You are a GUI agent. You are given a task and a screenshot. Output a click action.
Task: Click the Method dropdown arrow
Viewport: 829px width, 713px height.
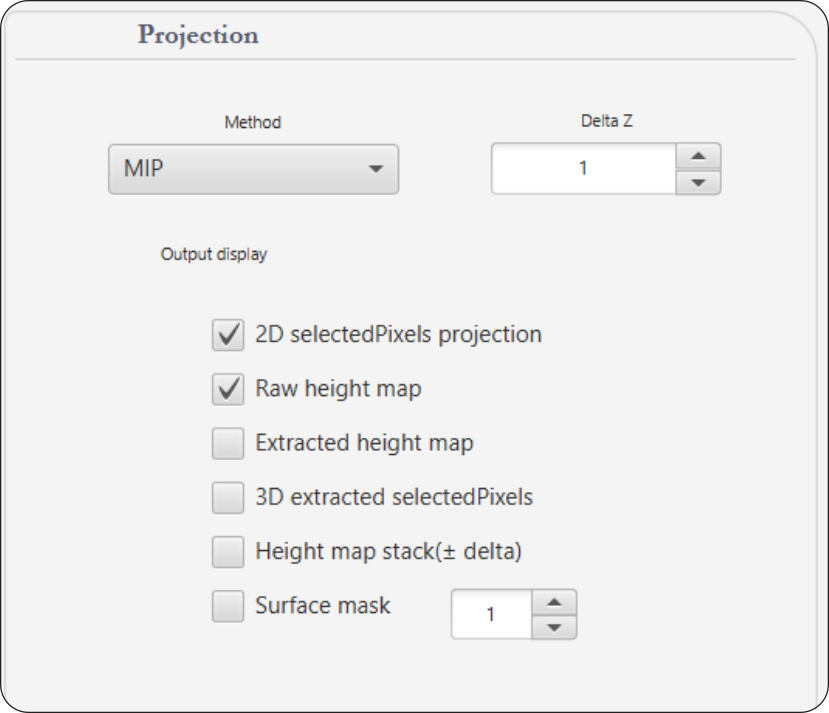(x=376, y=169)
